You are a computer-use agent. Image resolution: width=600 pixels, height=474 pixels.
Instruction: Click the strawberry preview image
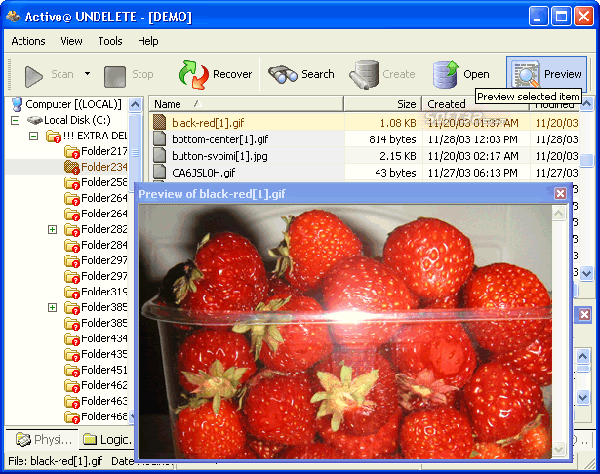pyautogui.click(x=344, y=331)
